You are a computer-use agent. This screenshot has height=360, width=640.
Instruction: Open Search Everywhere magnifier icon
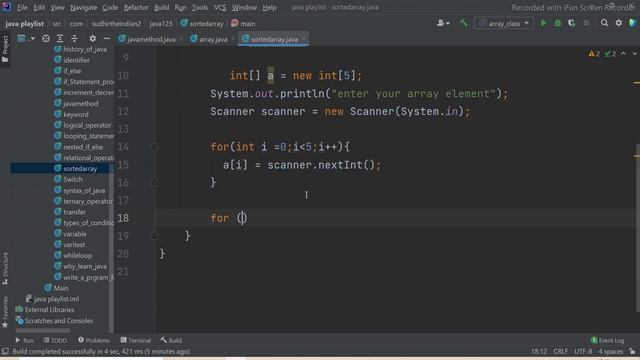[604, 23]
